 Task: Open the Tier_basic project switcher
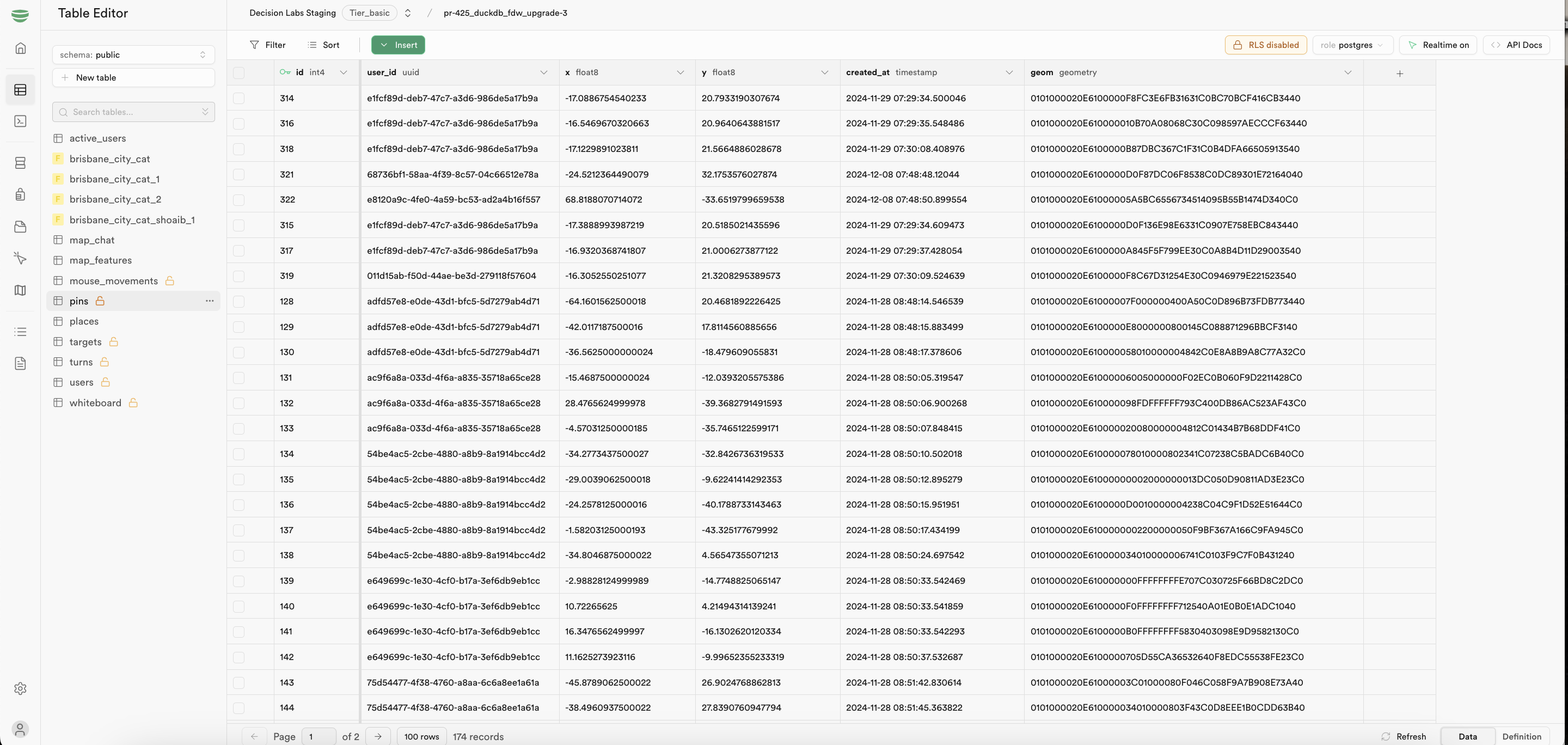(x=370, y=13)
